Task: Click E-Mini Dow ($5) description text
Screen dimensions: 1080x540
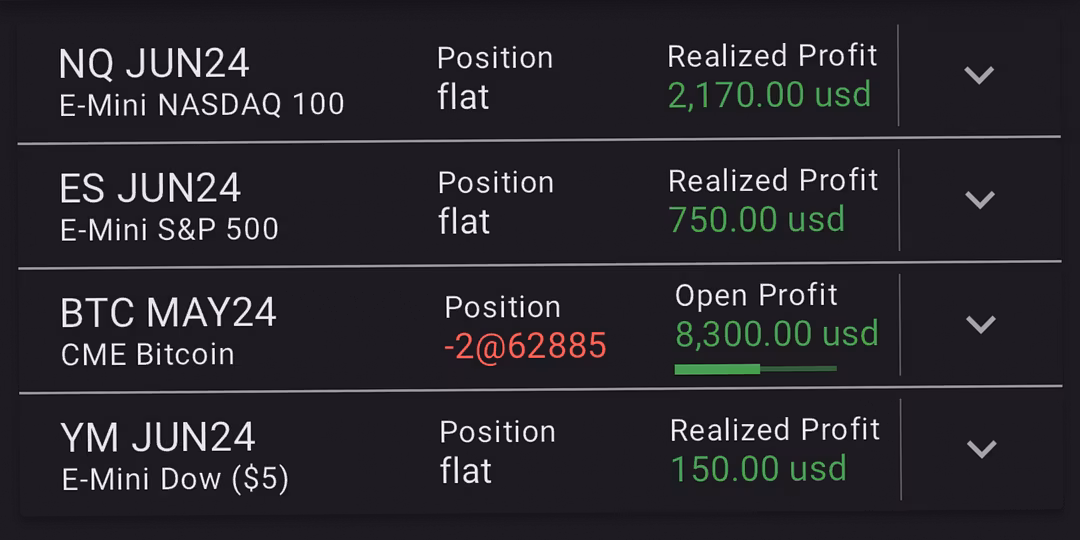Action: tap(175, 479)
